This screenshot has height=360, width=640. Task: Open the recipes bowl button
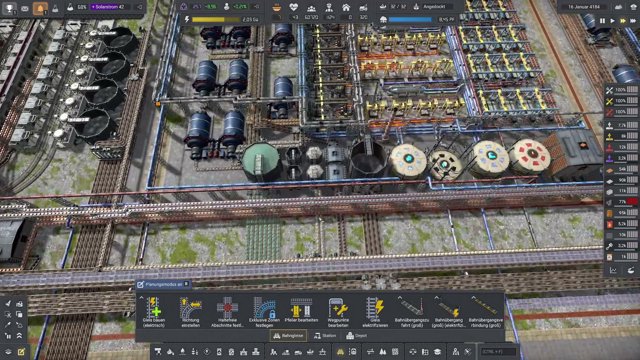631,270
